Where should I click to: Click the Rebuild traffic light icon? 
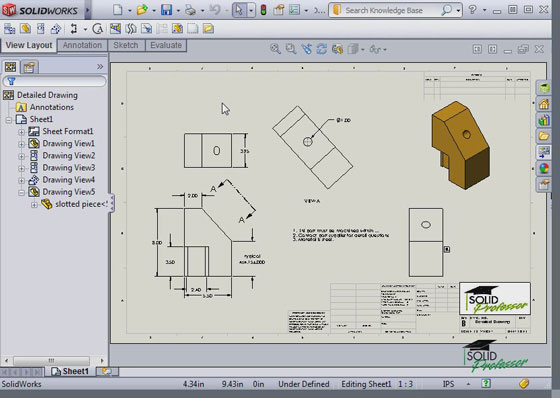[x=264, y=10]
